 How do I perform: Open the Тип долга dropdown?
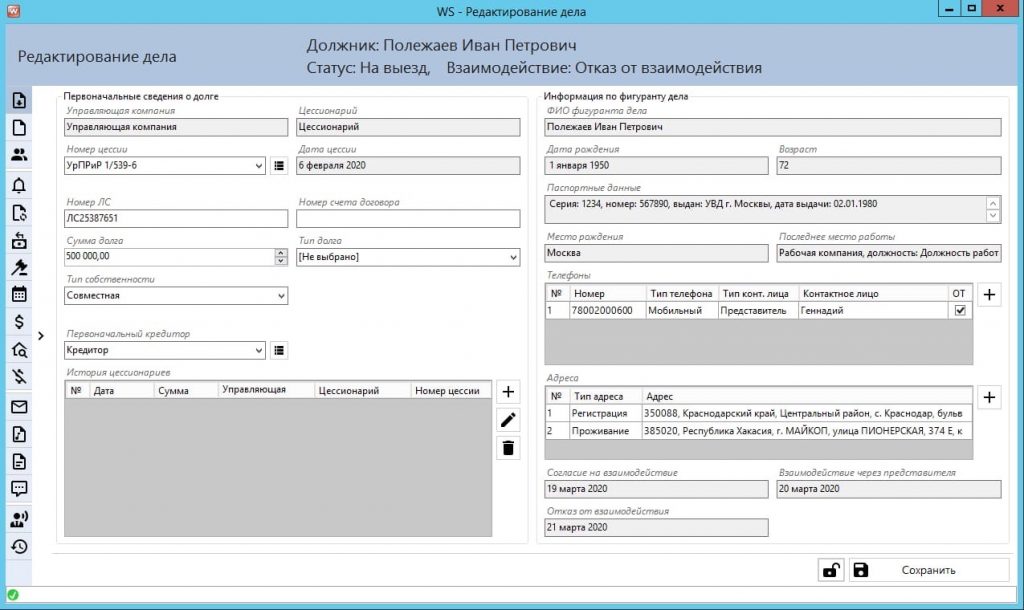(513, 257)
